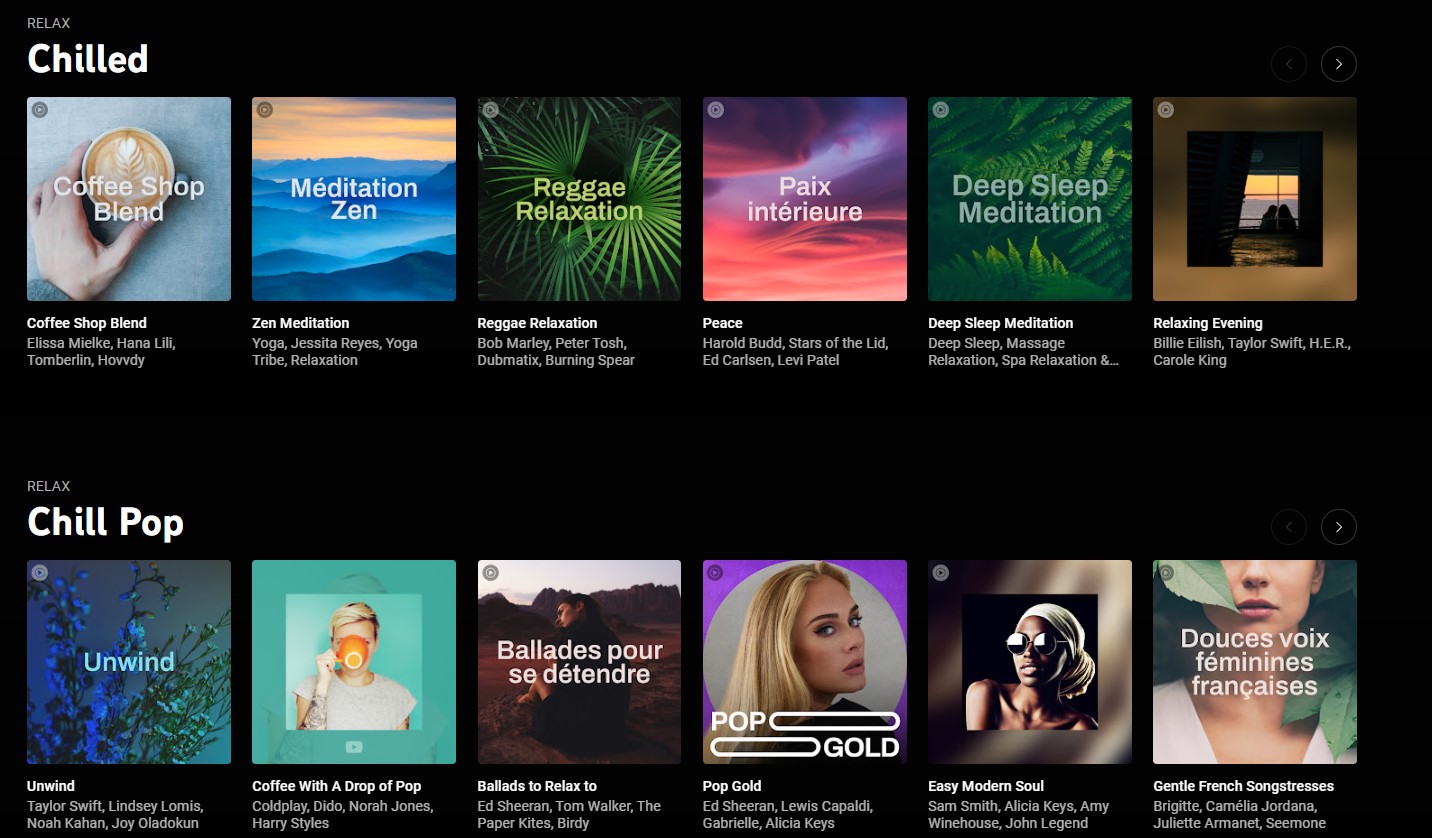Click the play icon on Coffee Shop Blend cover

click(x=40, y=110)
